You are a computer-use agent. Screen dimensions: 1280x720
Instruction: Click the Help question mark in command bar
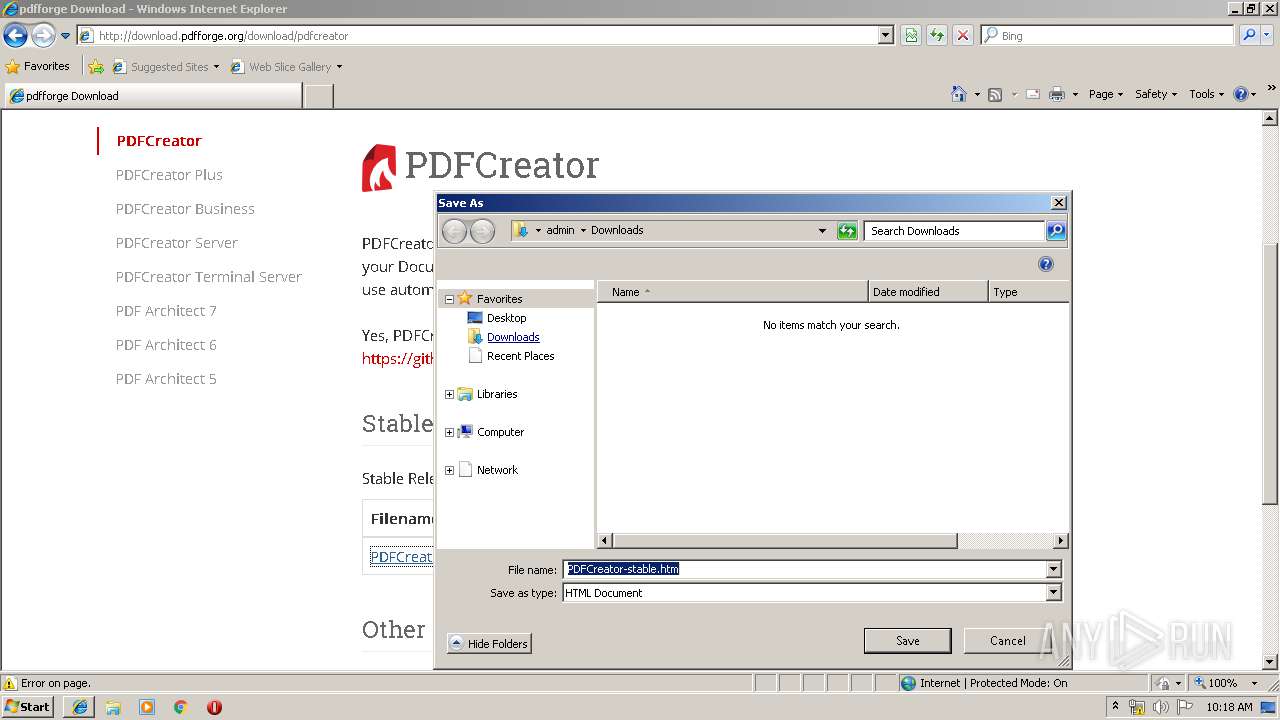pos(1241,94)
